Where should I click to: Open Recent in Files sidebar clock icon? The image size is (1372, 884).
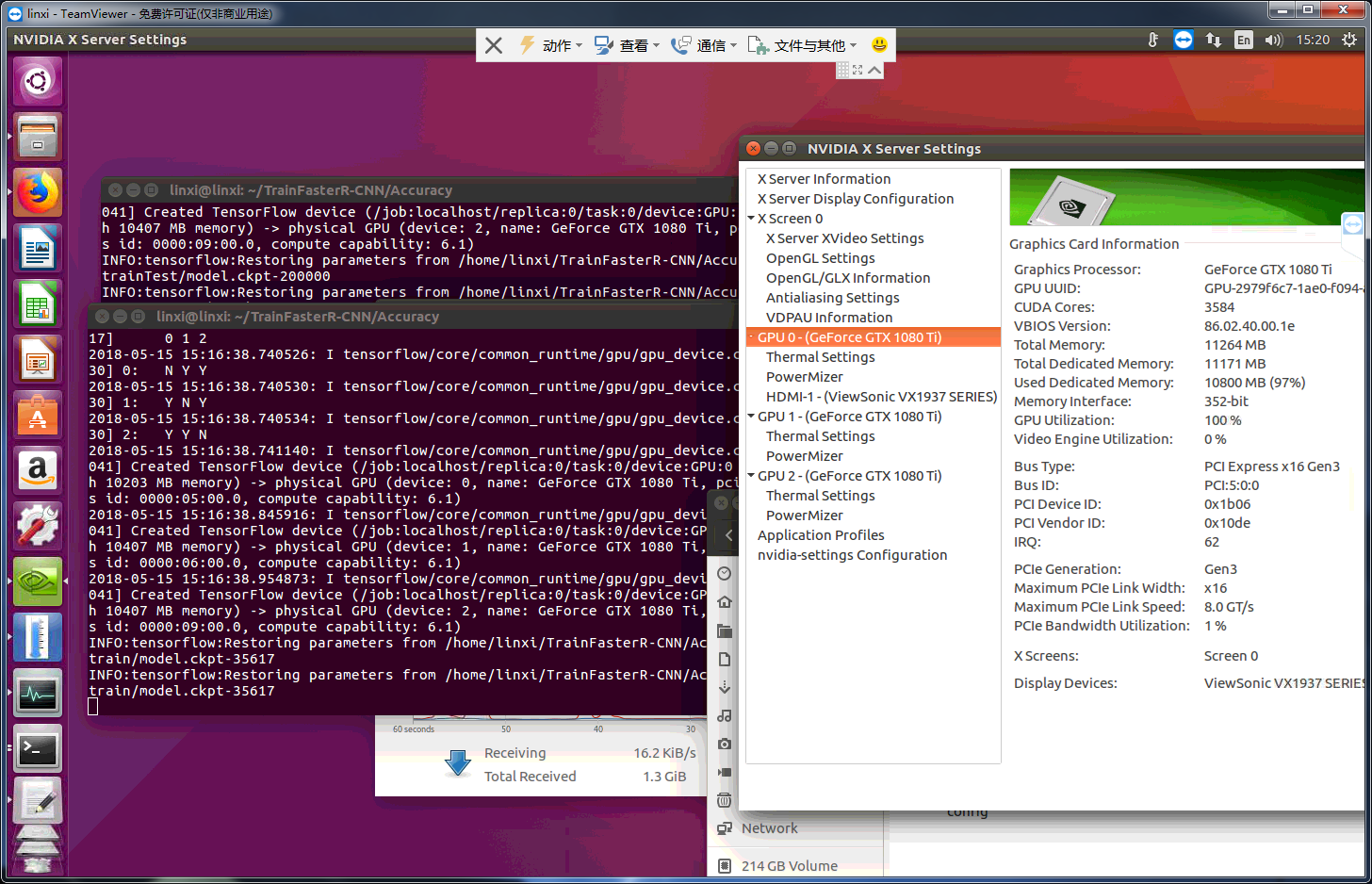(x=725, y=573)
